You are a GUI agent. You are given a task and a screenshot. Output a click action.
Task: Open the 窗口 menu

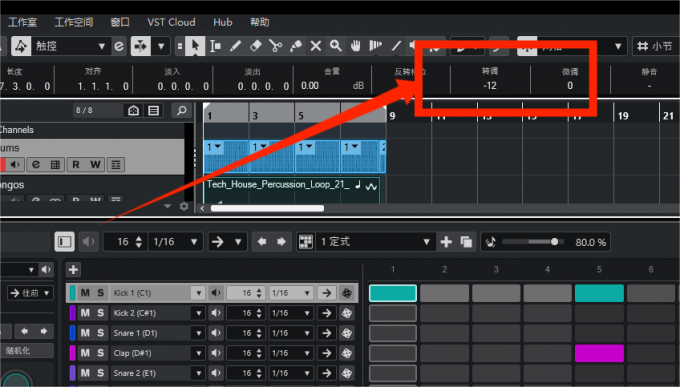pyautogui.click(x=120, y=22)
